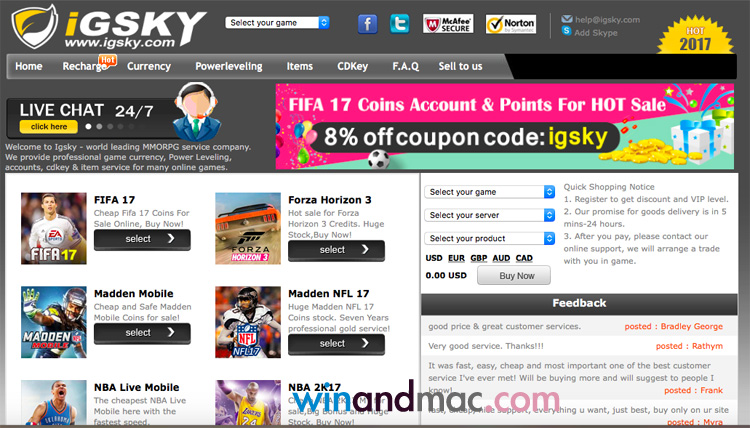Screen dimensions: 750x428
Task: Select the second banner slide dot
Action: (99, 127)
